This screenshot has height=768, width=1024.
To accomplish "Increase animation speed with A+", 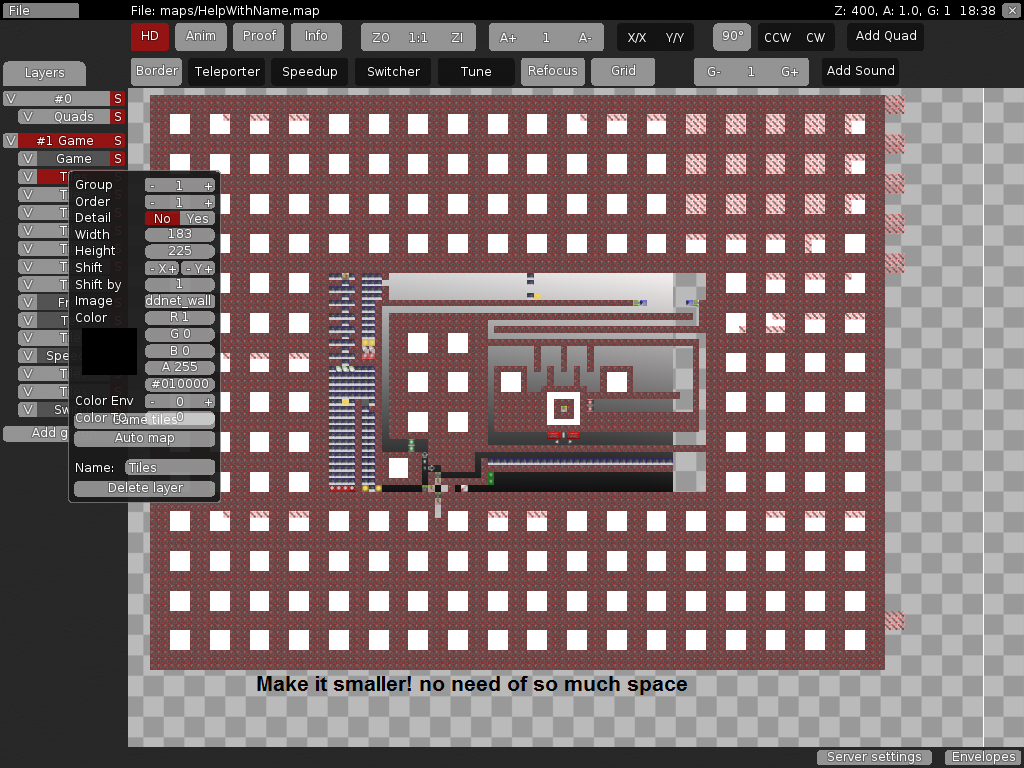I will pyautogui.click(x=508, y=37).
